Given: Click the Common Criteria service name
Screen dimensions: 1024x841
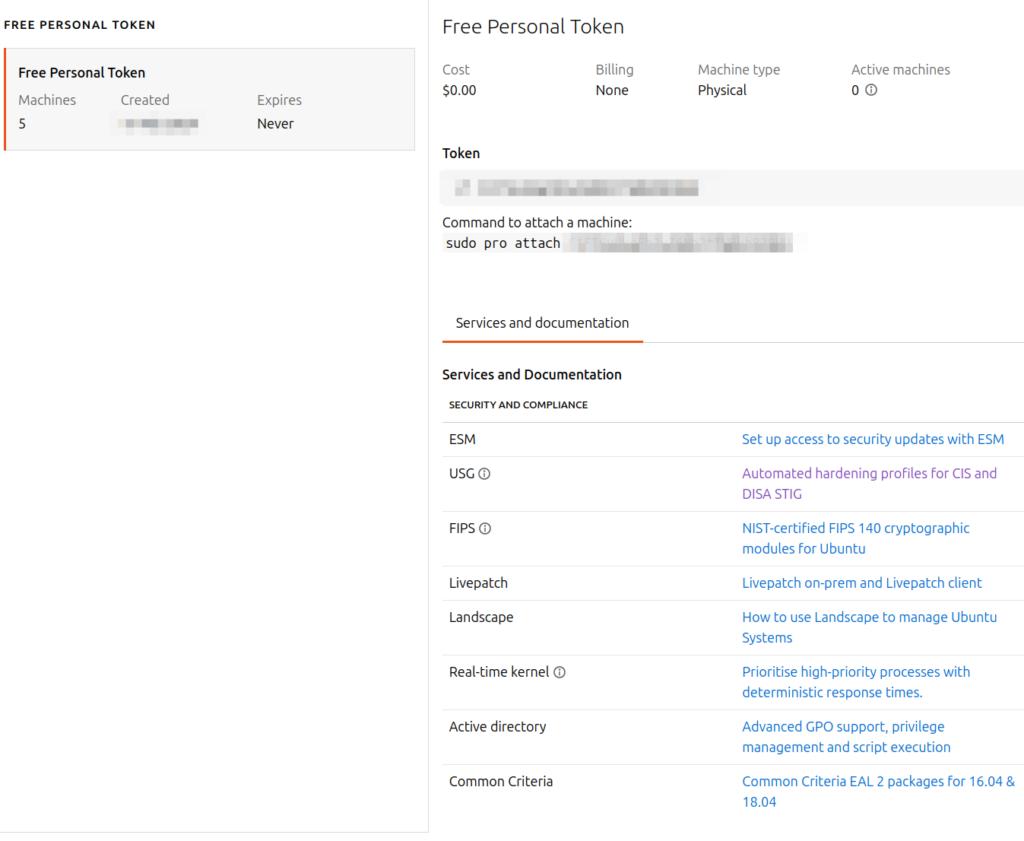Looking at the screenshot, I should coord(500,782).
